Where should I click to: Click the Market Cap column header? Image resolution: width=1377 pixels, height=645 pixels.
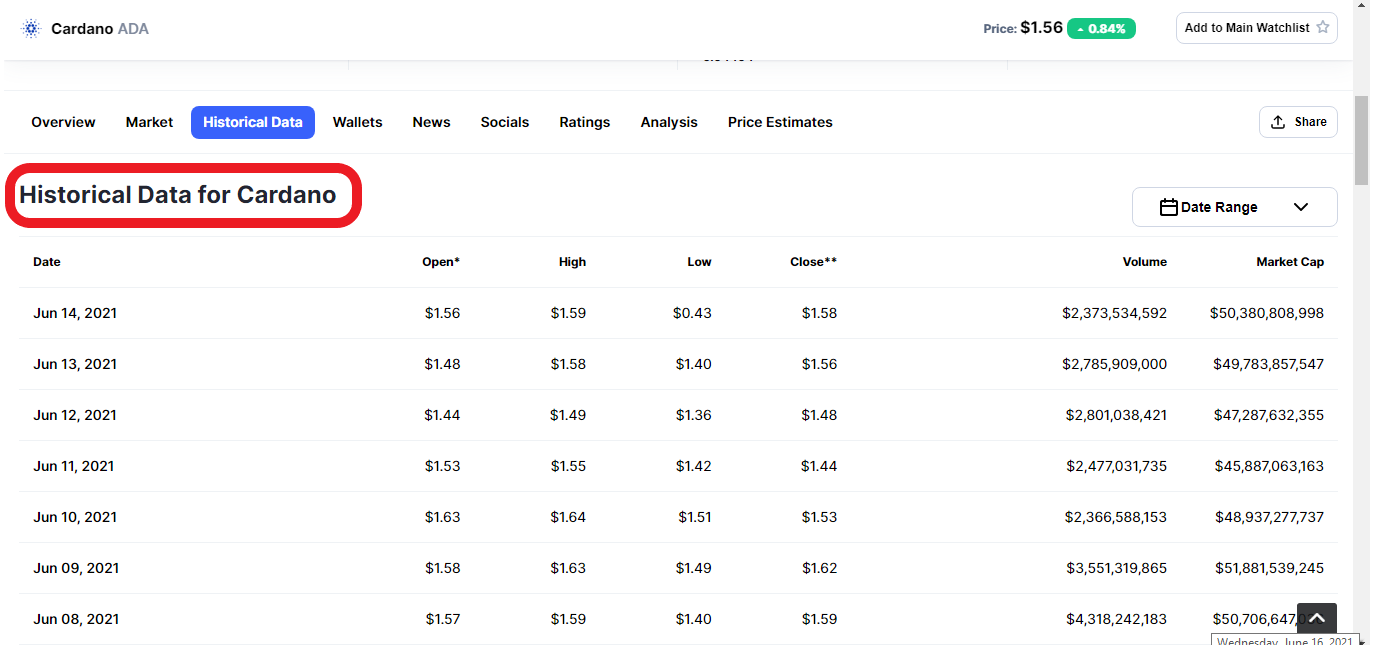(x=1290, y=262)
